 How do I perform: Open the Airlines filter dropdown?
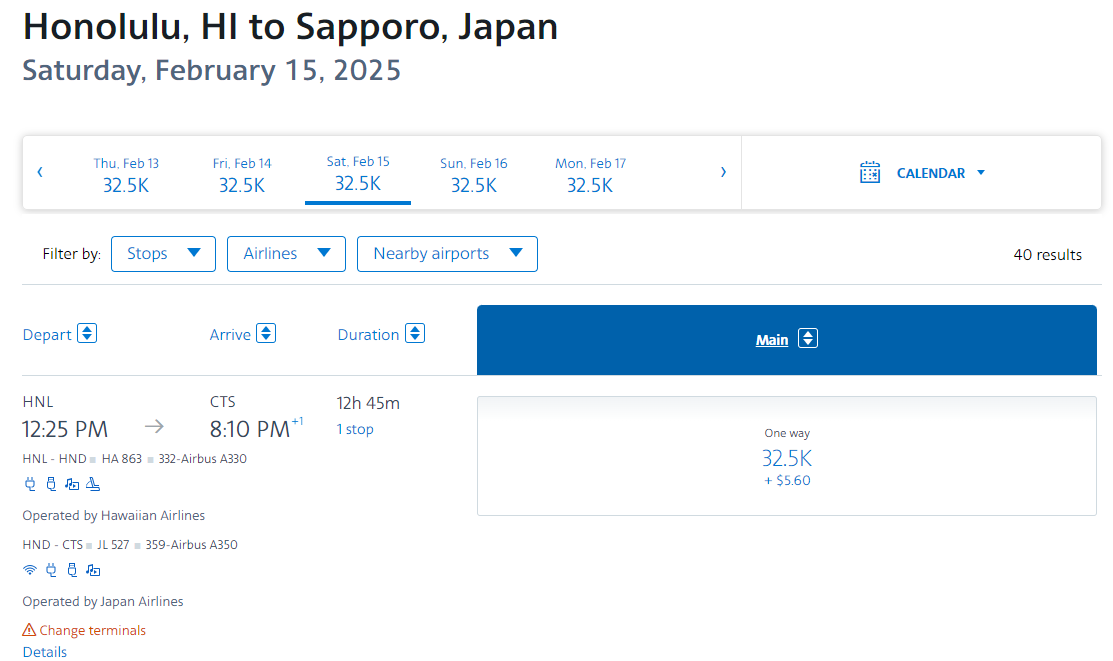click(x=286, y=253)
